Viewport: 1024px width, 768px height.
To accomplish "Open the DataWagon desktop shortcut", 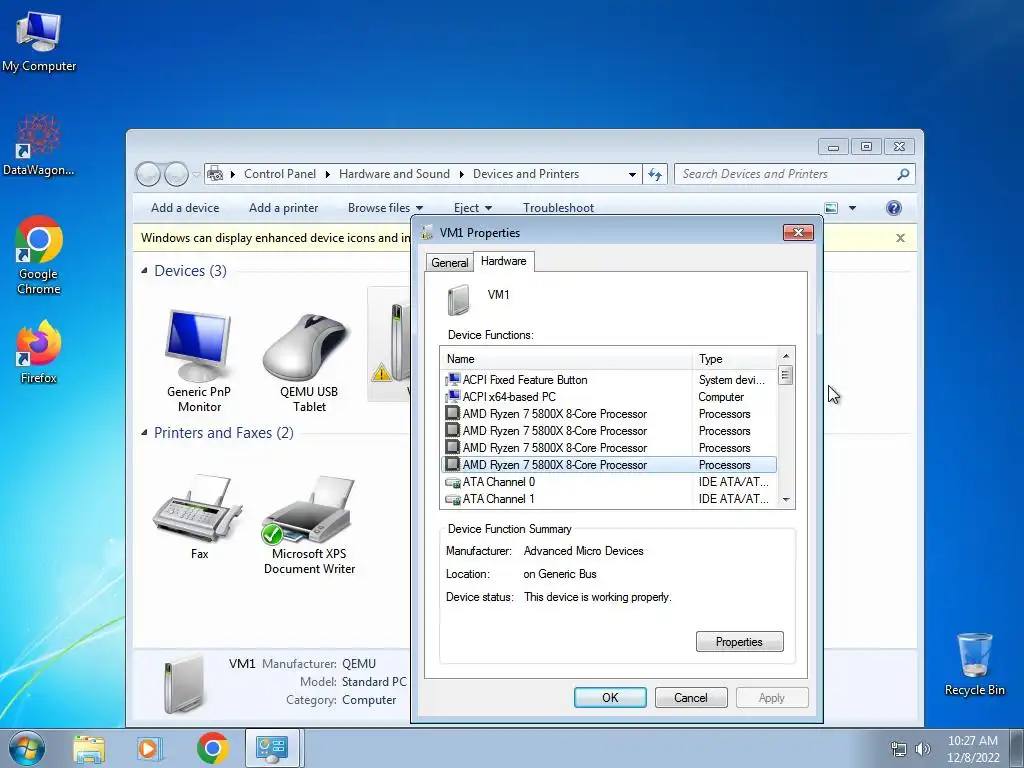I will click(39, 145).
